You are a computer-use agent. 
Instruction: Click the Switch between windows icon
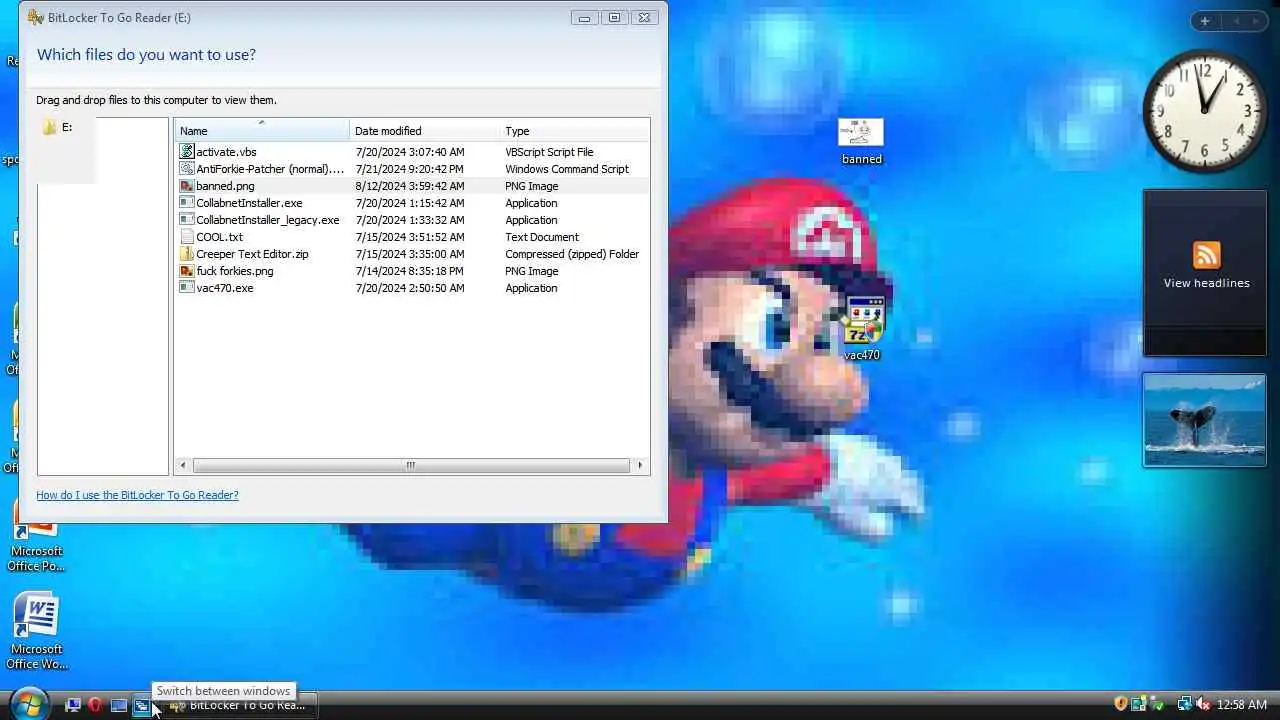142,706
